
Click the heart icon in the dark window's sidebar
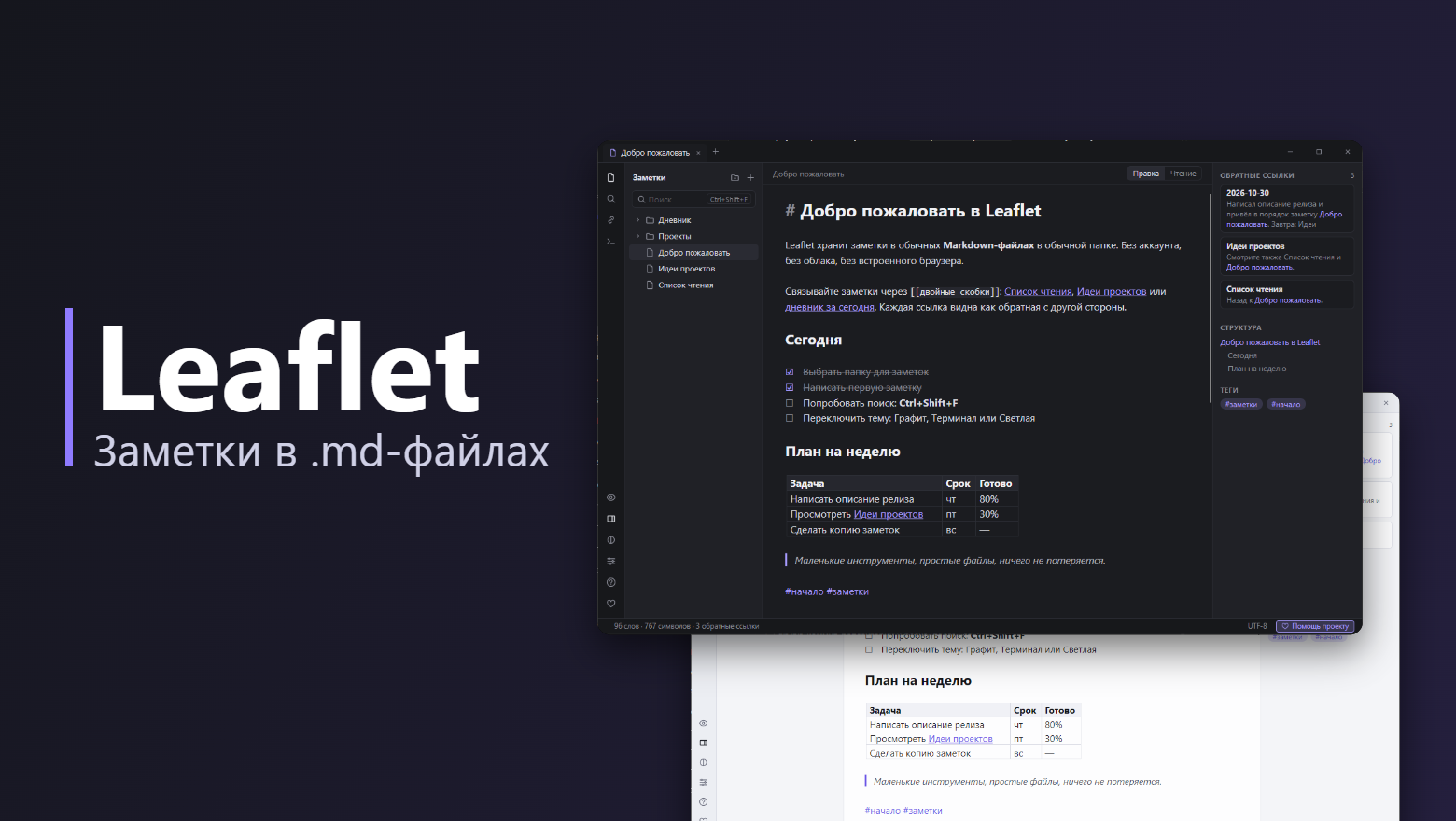611,604
